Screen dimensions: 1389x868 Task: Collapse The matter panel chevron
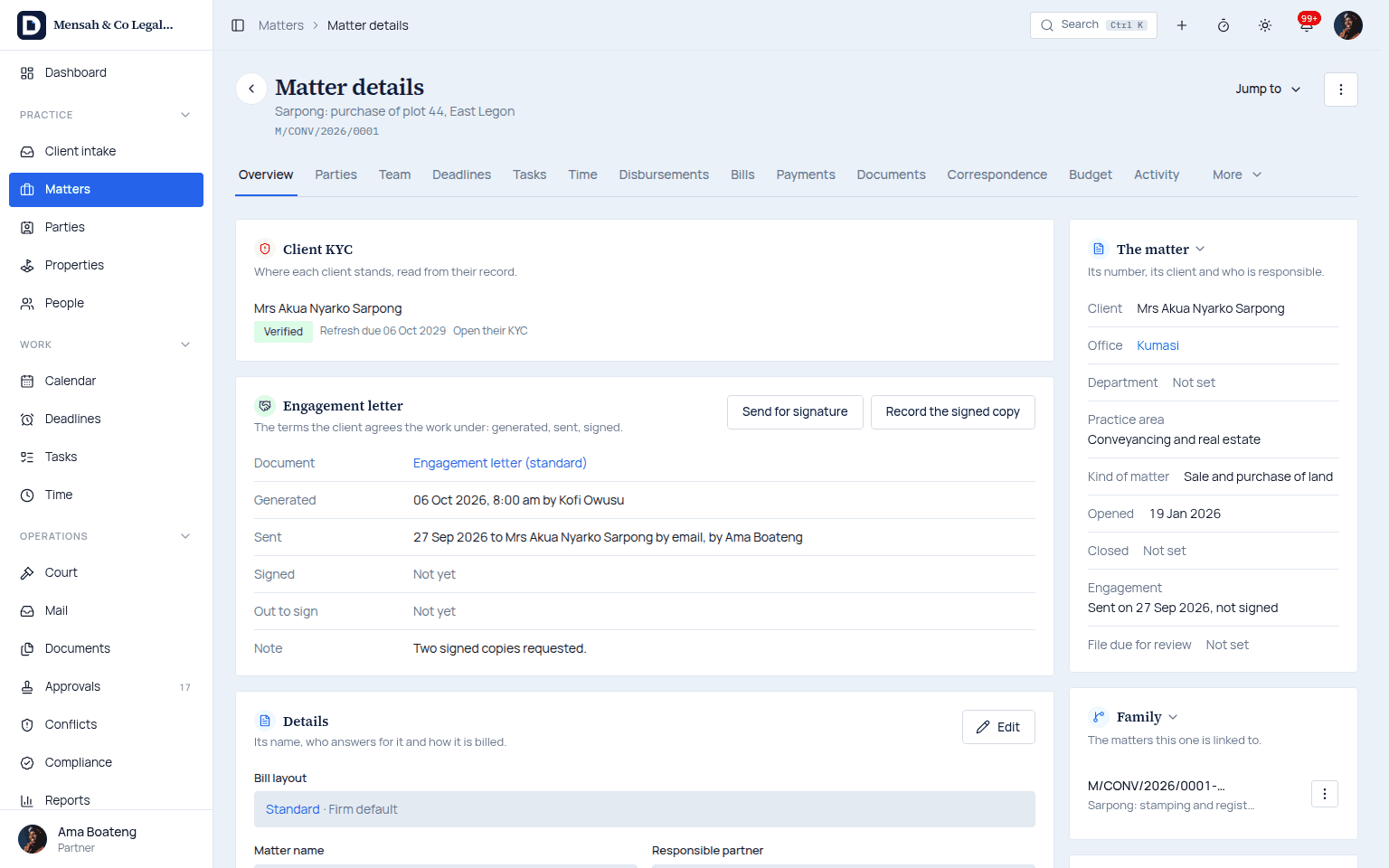pos(1200,249)
